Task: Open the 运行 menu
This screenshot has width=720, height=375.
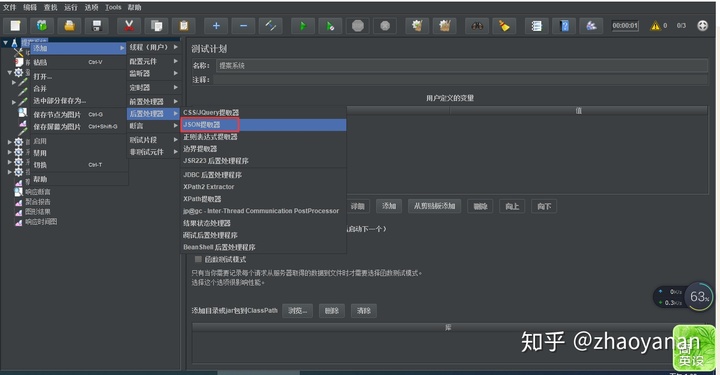Action: coord(71,7)
